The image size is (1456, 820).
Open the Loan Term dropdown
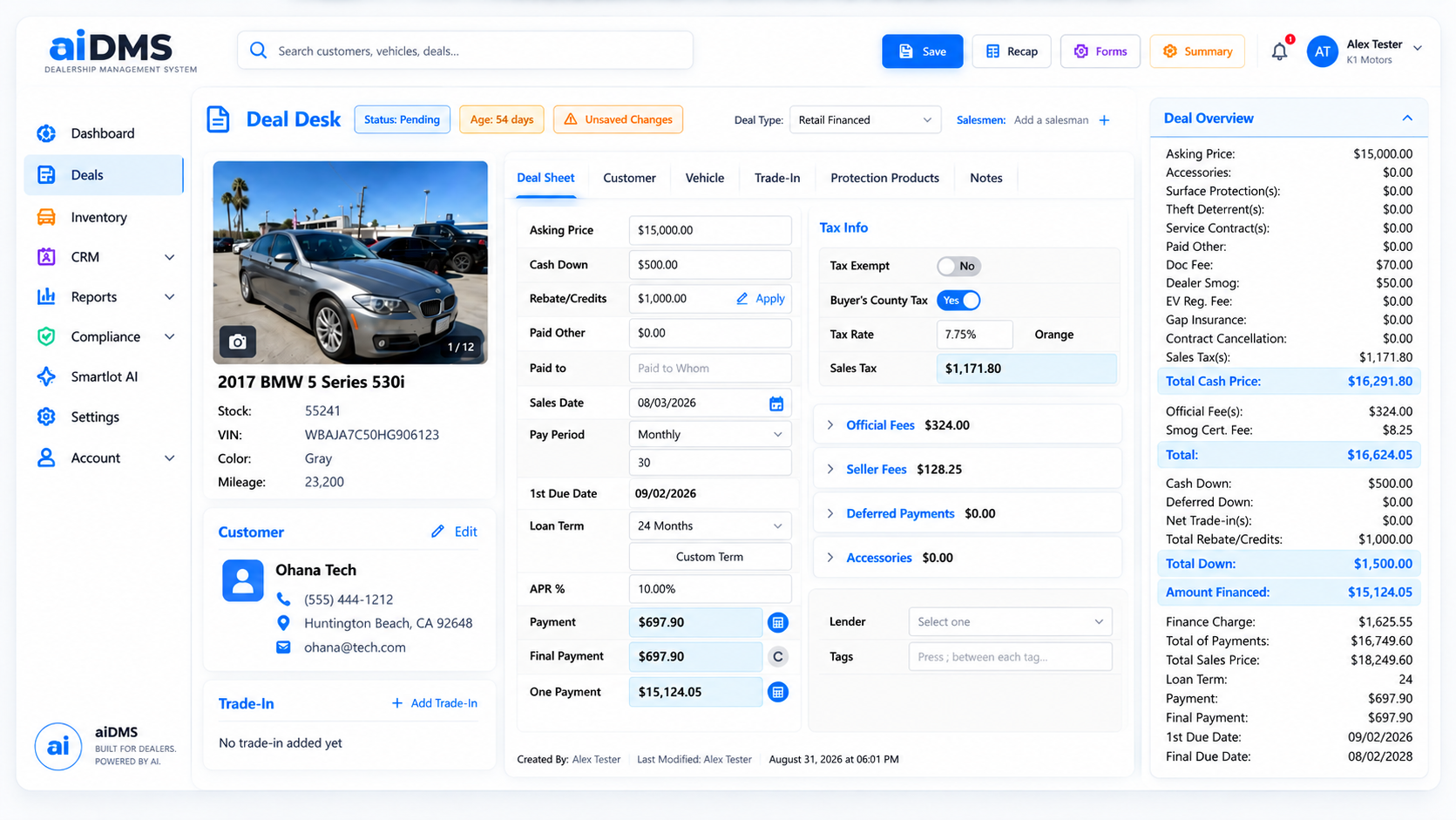pyautogui.click(x=709, y=526)
